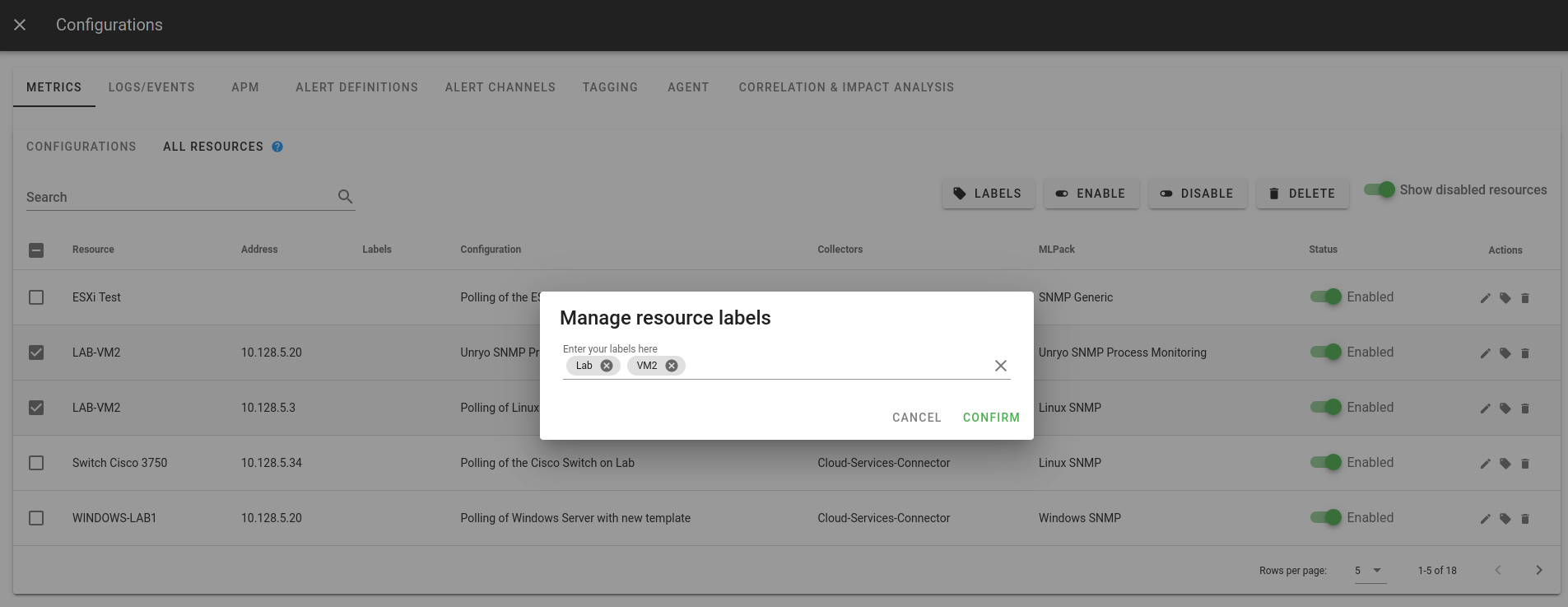Uncheck LAB-VM2 10.128.5.3 checkbox
Viewport: 1568px width, 607px height.
tap(36, 408)
